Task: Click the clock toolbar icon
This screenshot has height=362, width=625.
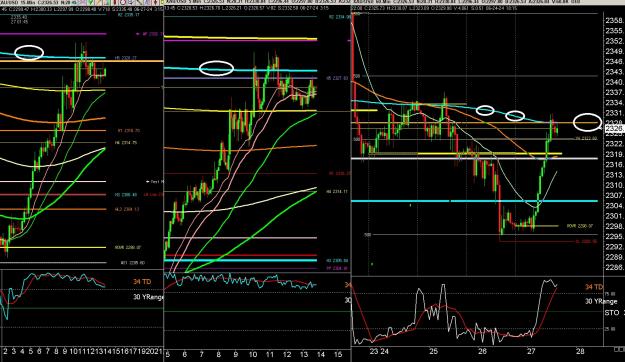Action: coord(124,2)
